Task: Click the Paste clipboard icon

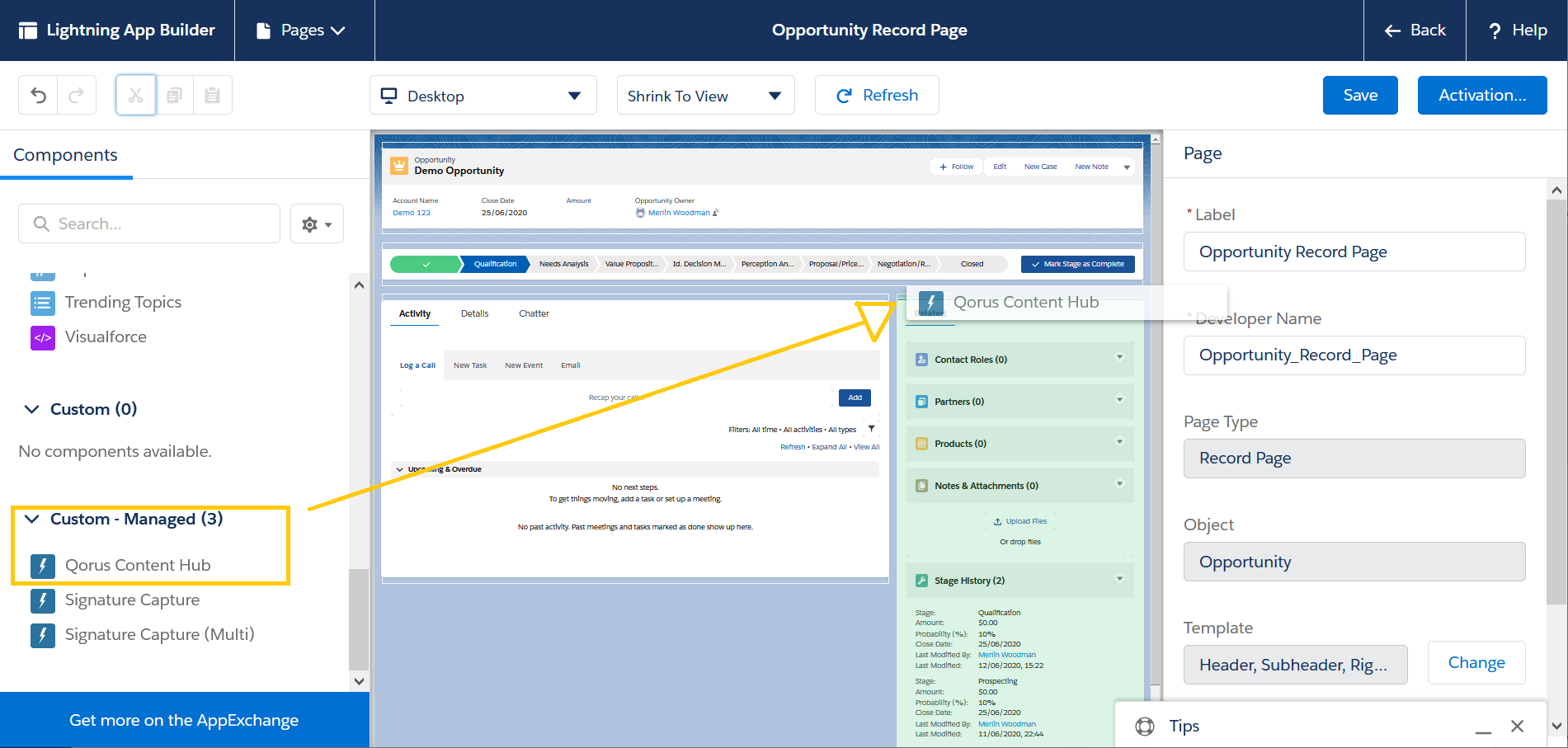Action: [x=212, y=96]
